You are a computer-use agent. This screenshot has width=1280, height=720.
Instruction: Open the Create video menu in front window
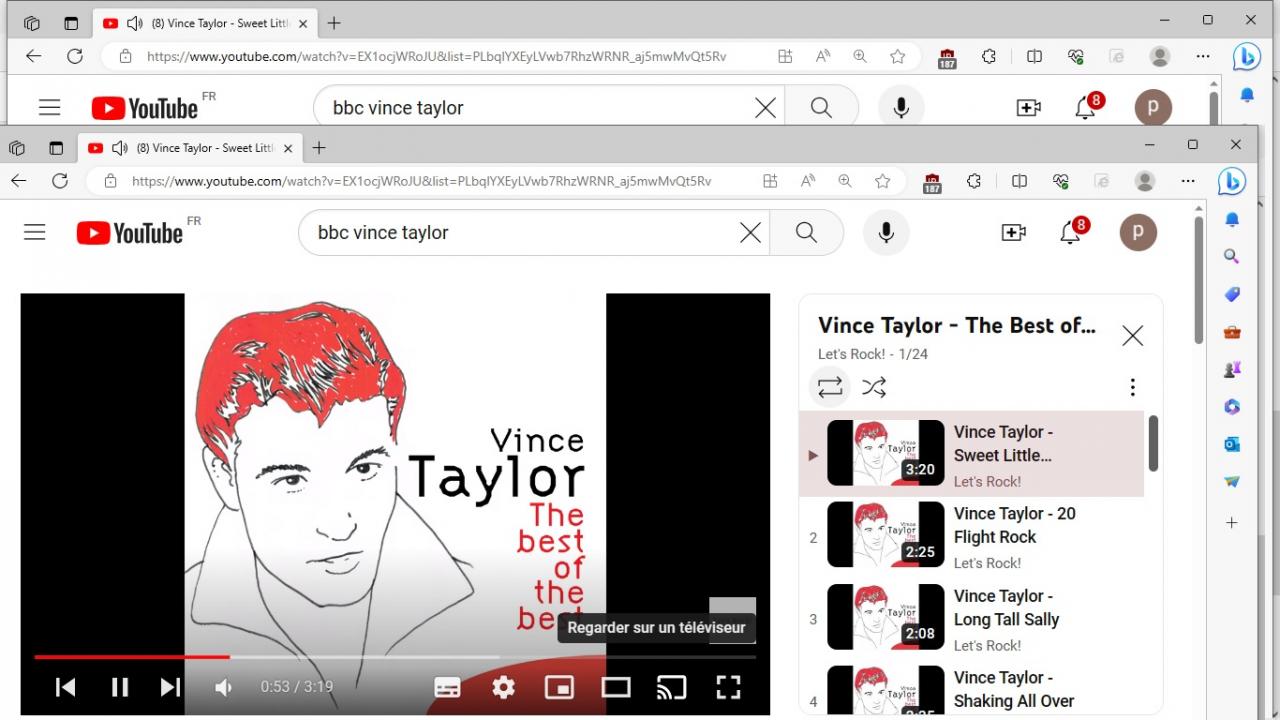pyautogui.click(x=1013, y=233)
